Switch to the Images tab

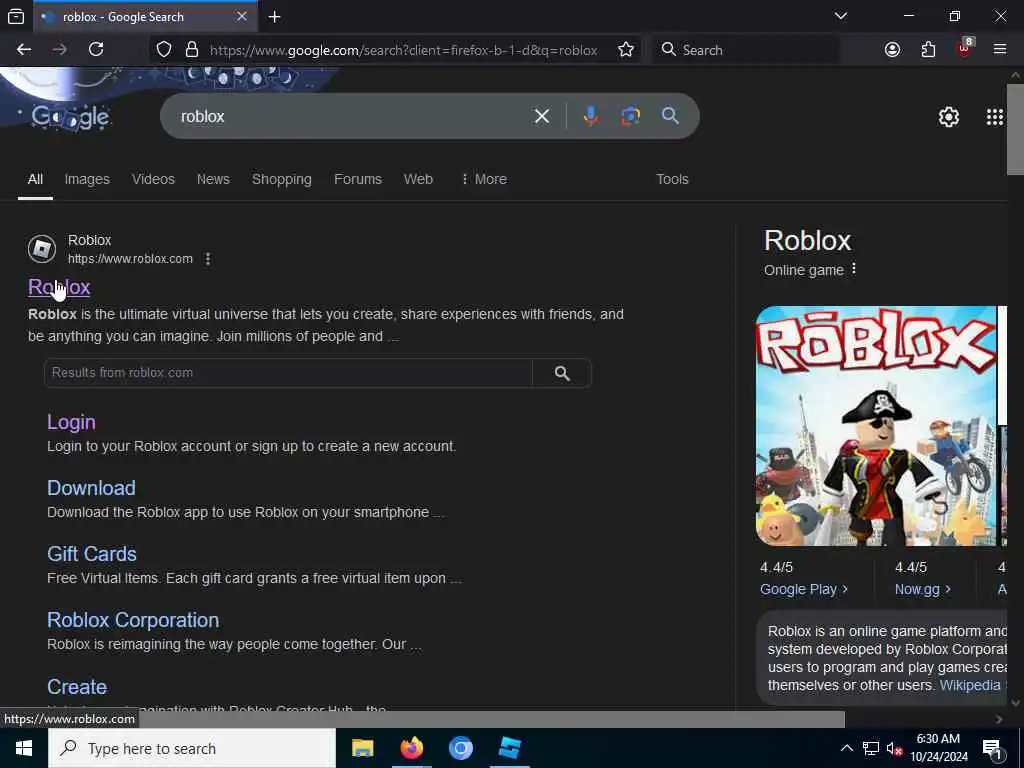click(x=87, y=179)
